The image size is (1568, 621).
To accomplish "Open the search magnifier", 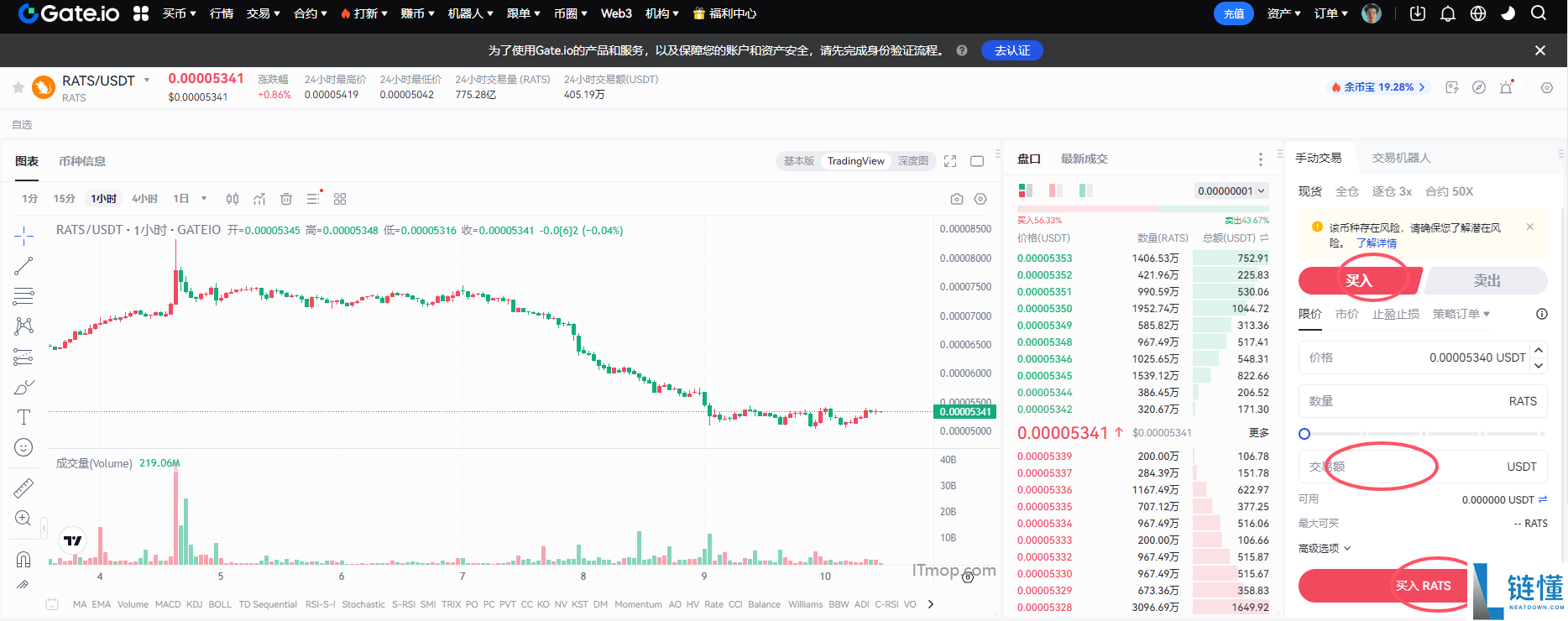I will [x=1539, y=13].
